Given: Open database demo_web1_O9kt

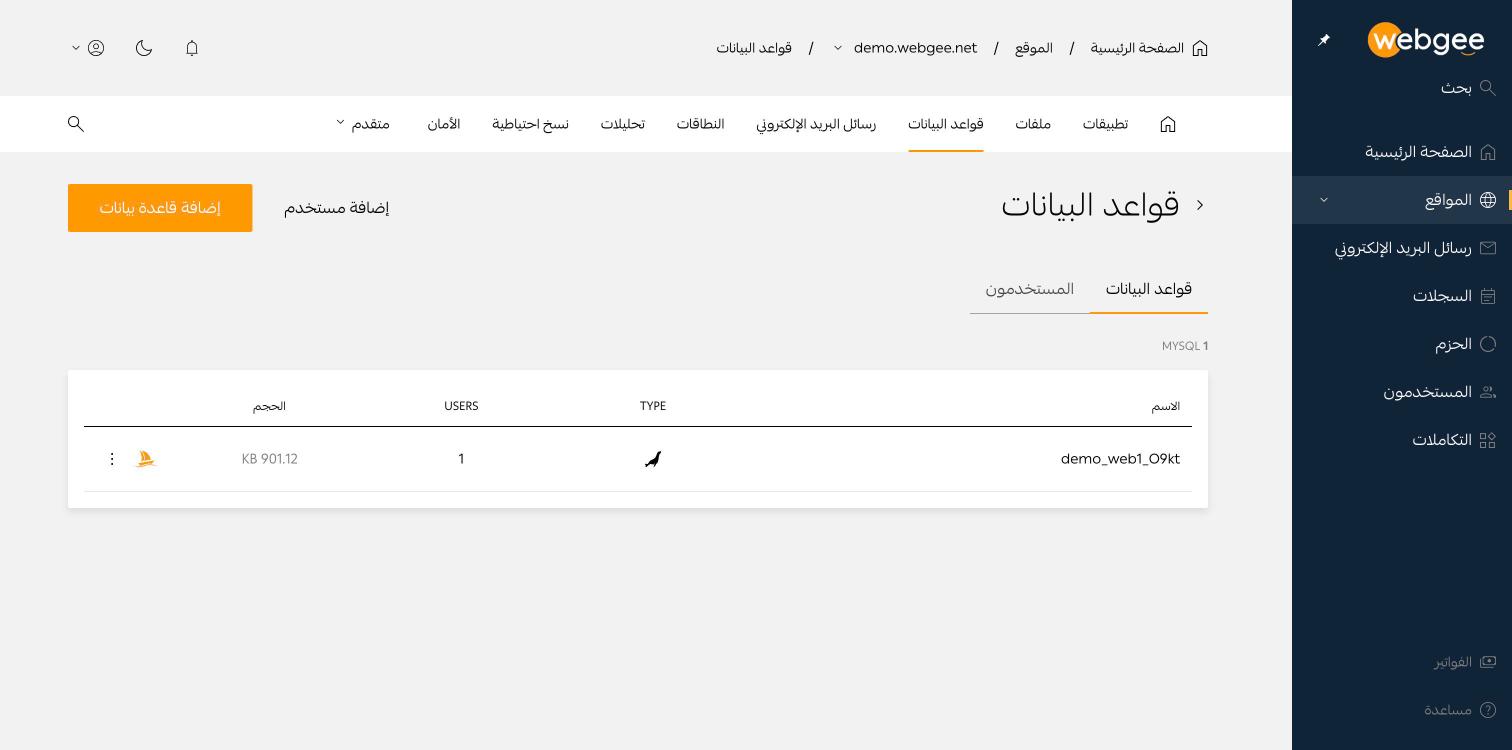Looking at the screenshot, I should pyautogui.click(x=1120, y=459).
